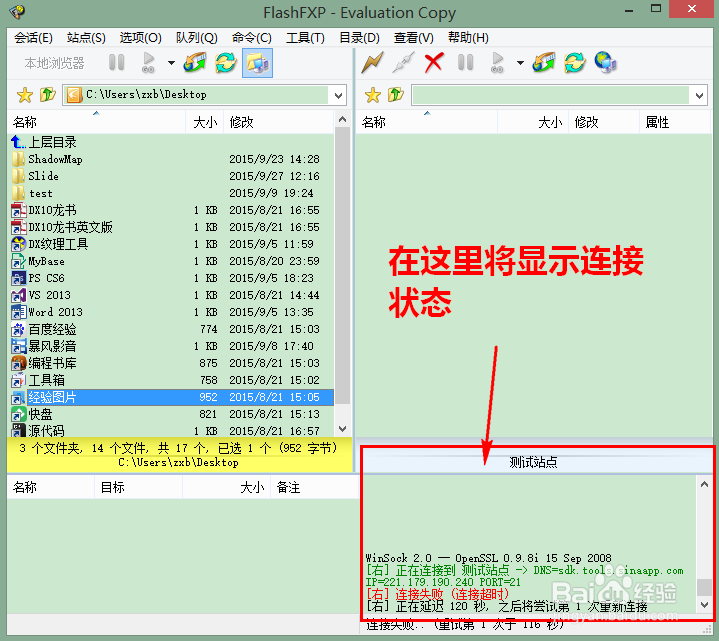This screenshot has width=719, height=641.
Task: Select the VS 2013 shortcut icon
Action: coord(18,295)
